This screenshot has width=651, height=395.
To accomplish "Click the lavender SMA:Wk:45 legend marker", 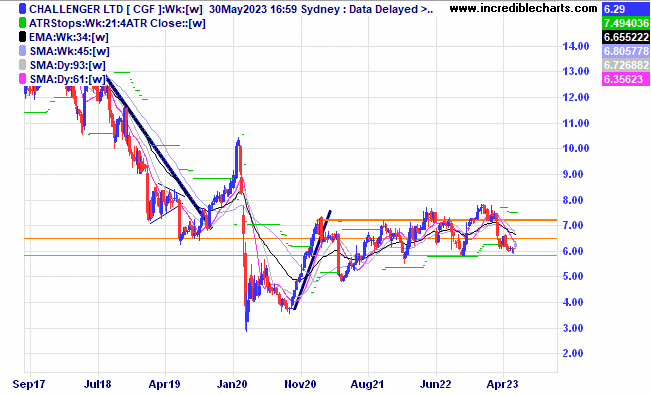I will (22, 51).
